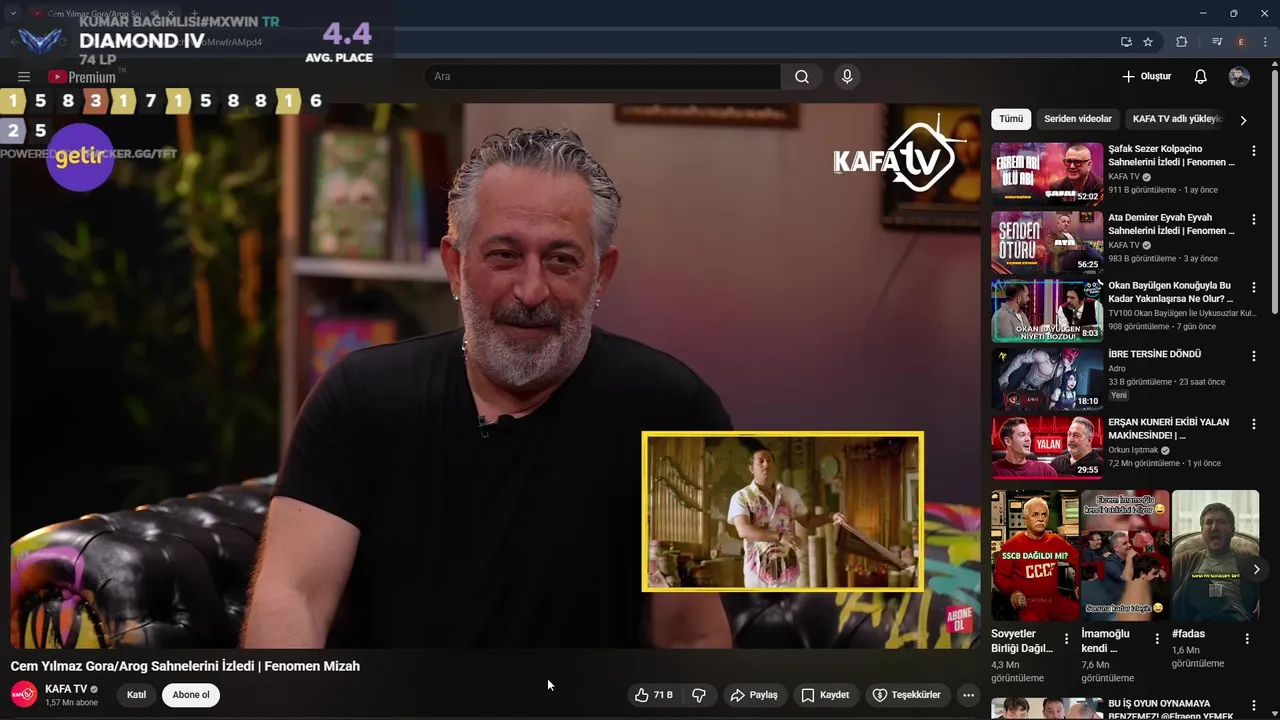This screenshot has height=720, width=1280.
Task: Open Okan Bayülgen video thumbnail
Action: (x=1047, y=310)
